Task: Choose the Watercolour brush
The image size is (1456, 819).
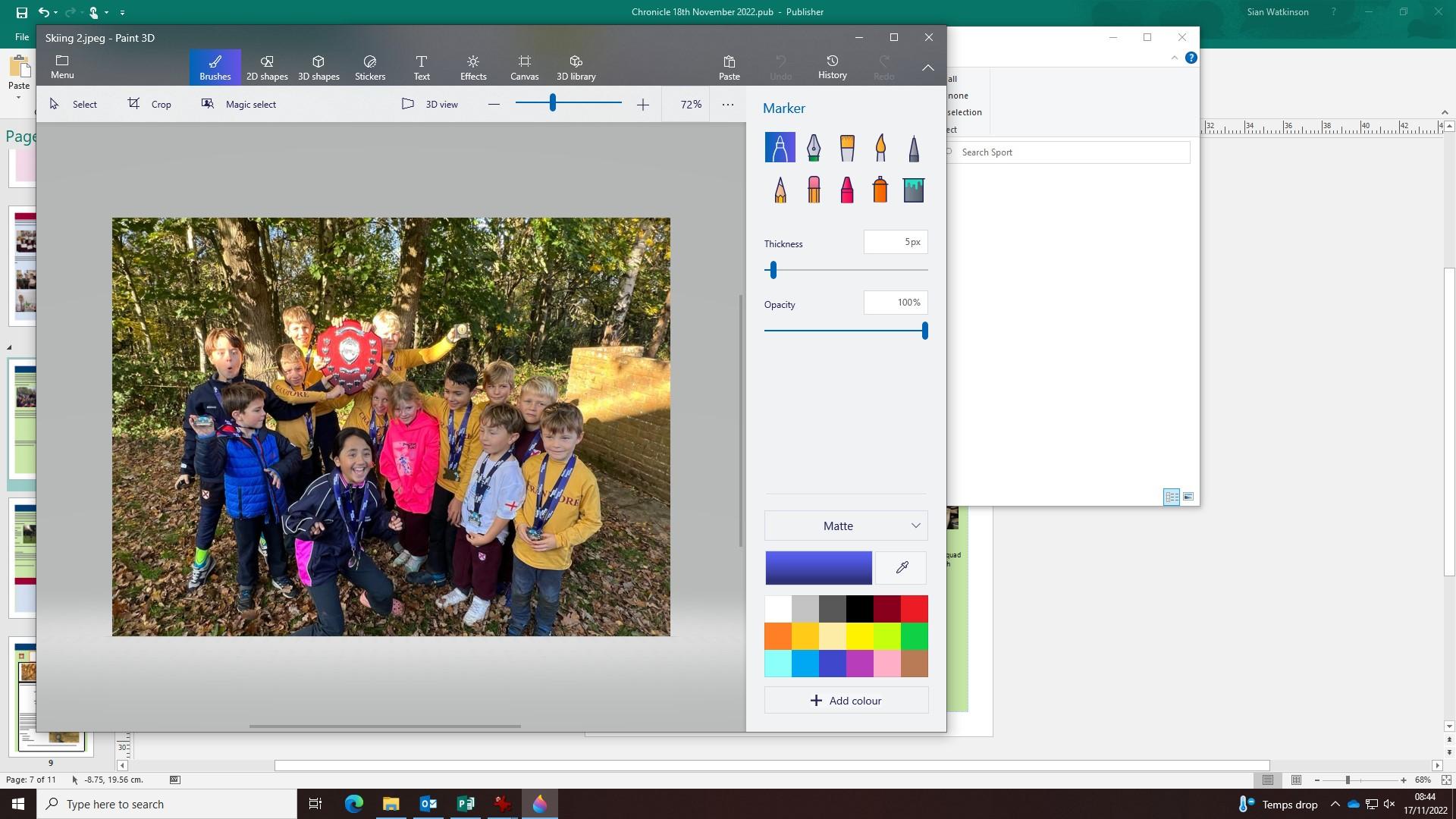Action: pos(880,148)
